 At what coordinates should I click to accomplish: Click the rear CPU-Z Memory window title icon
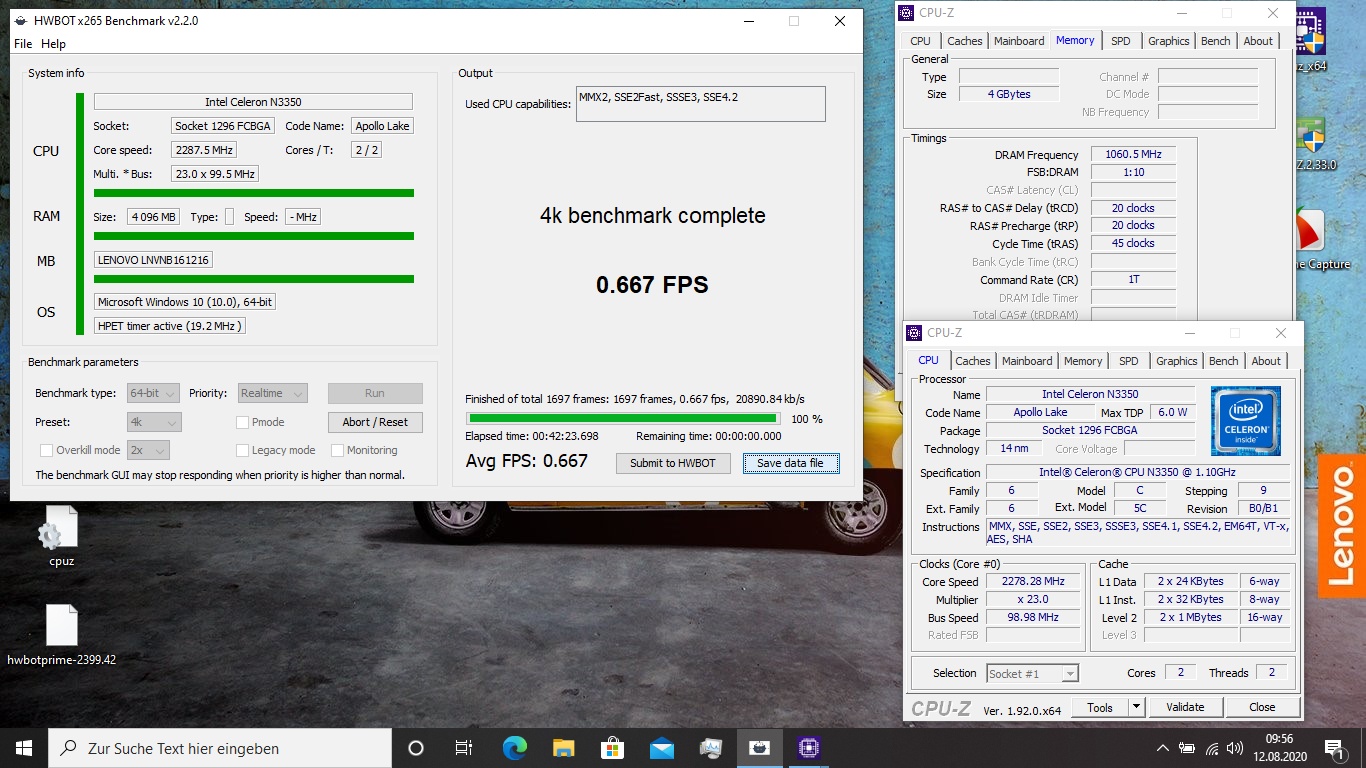click(x=906, y=13)
